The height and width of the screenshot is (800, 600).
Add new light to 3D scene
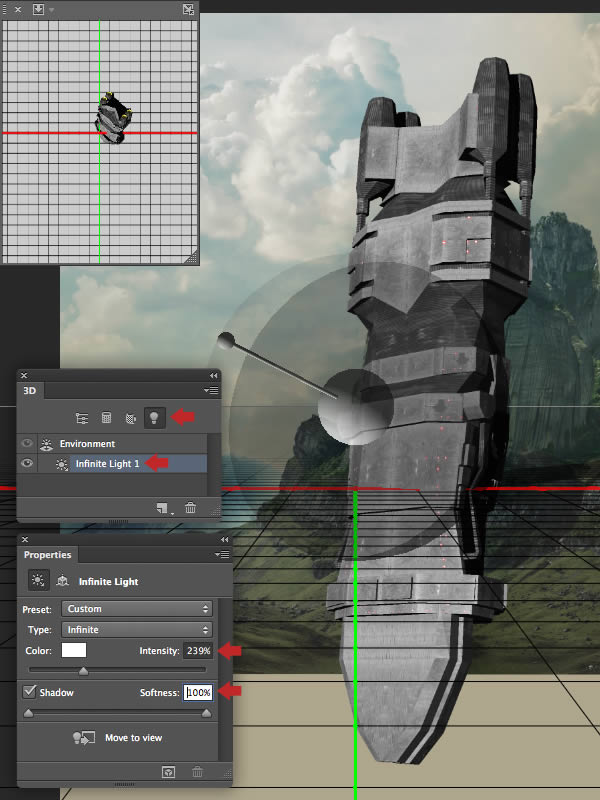pos(163,508)
